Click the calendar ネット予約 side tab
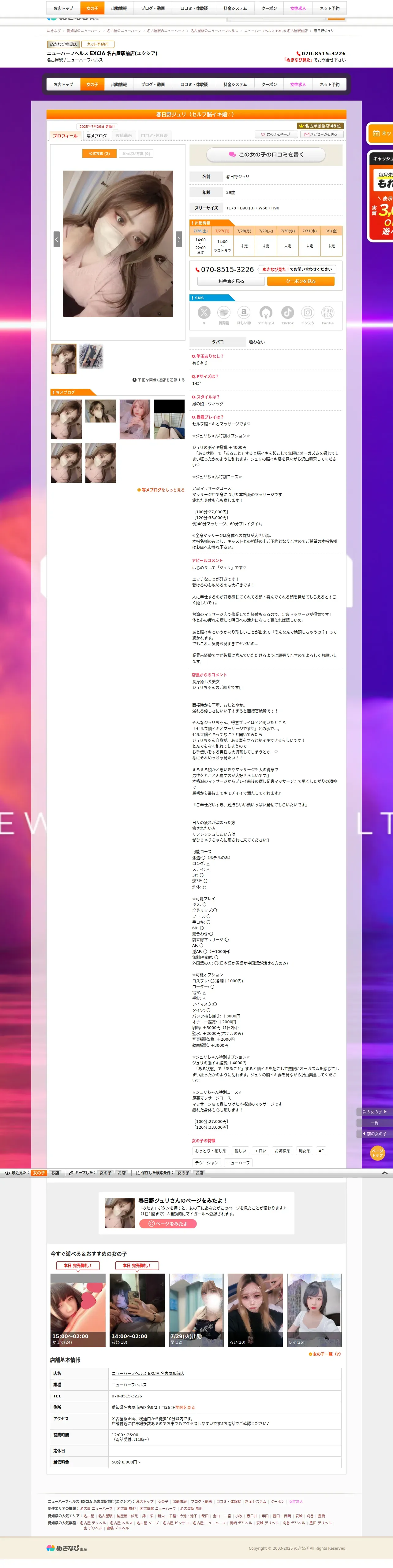Screen dimensions: 393x1568 coord(380,133)
